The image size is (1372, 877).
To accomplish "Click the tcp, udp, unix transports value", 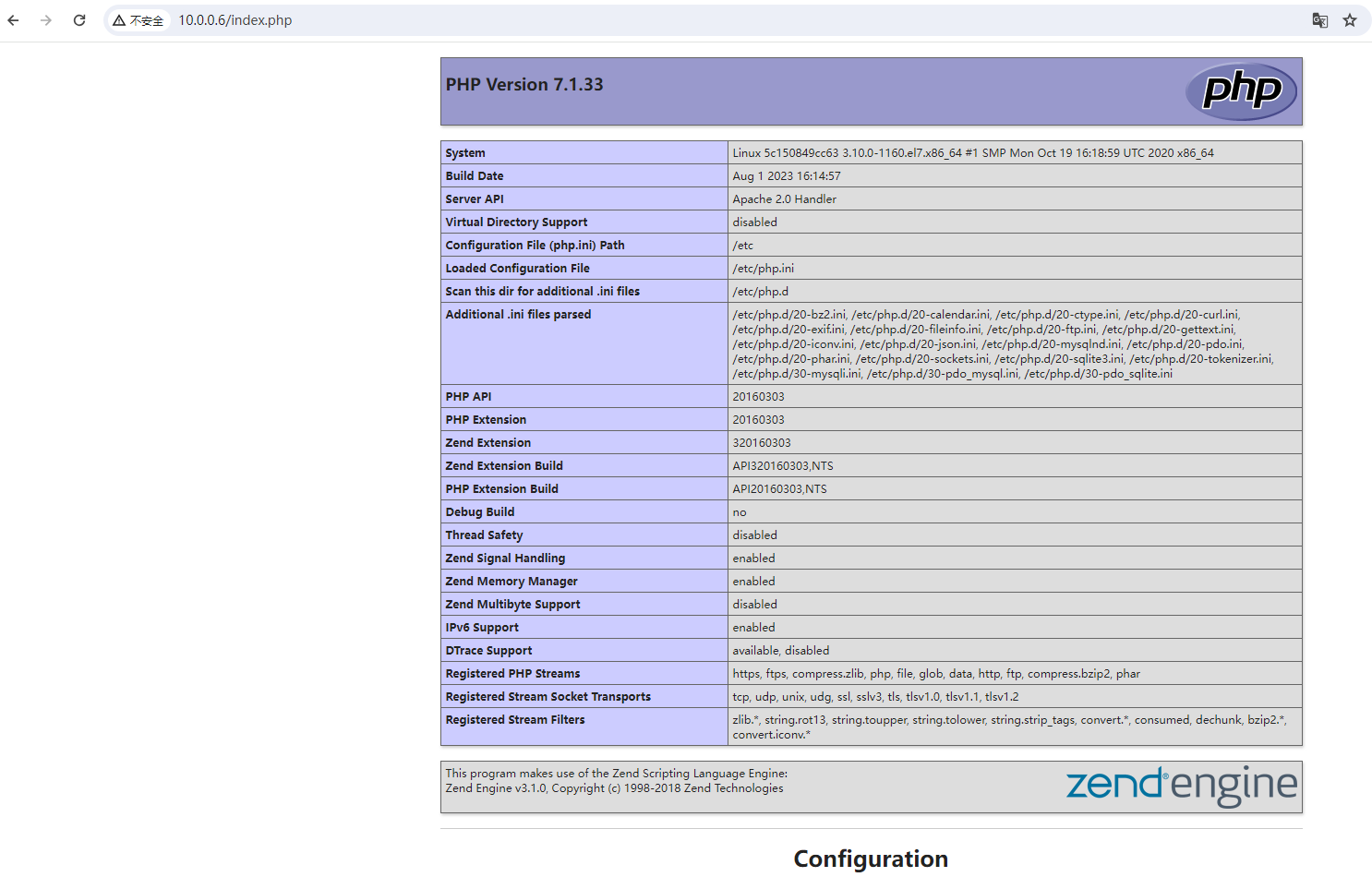I will pos(876,697).
